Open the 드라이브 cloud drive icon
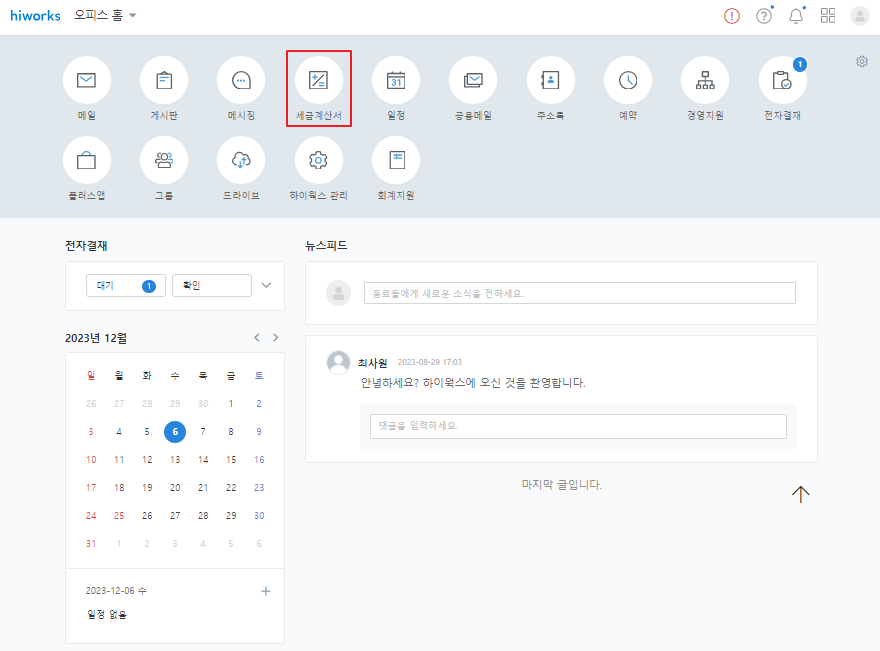Screen dimensions: 880x651 [241, 160]
